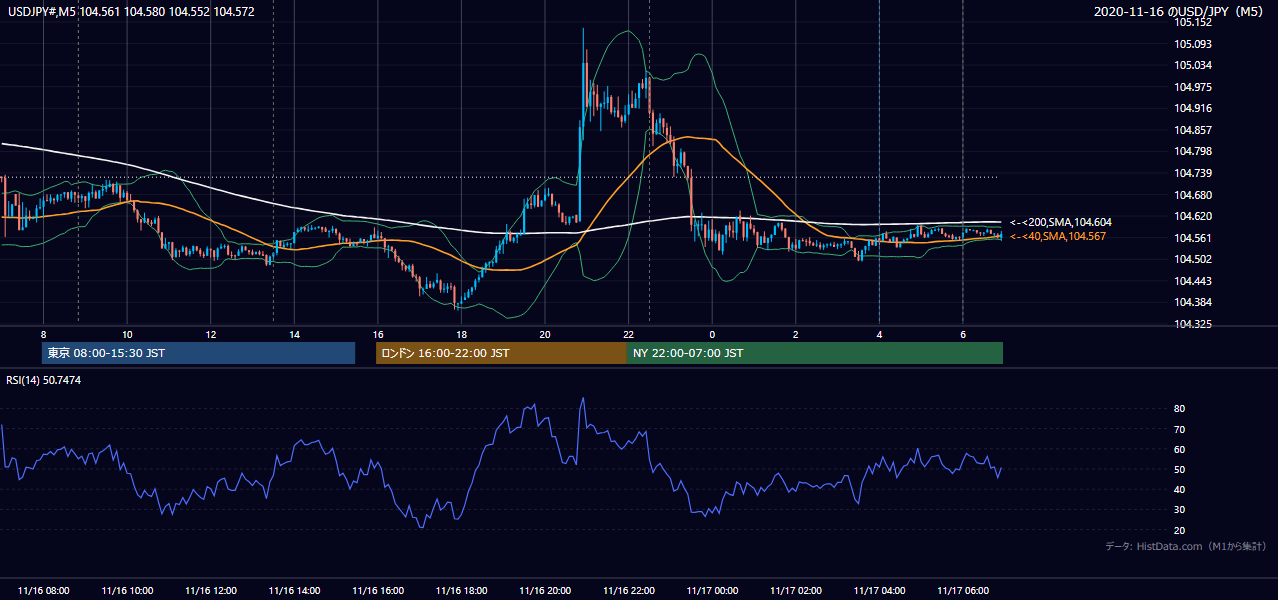The width and height of the screenshot is (1278, 600).
Task: Click price axis value 104.680
Action: tap(1193, 195)
